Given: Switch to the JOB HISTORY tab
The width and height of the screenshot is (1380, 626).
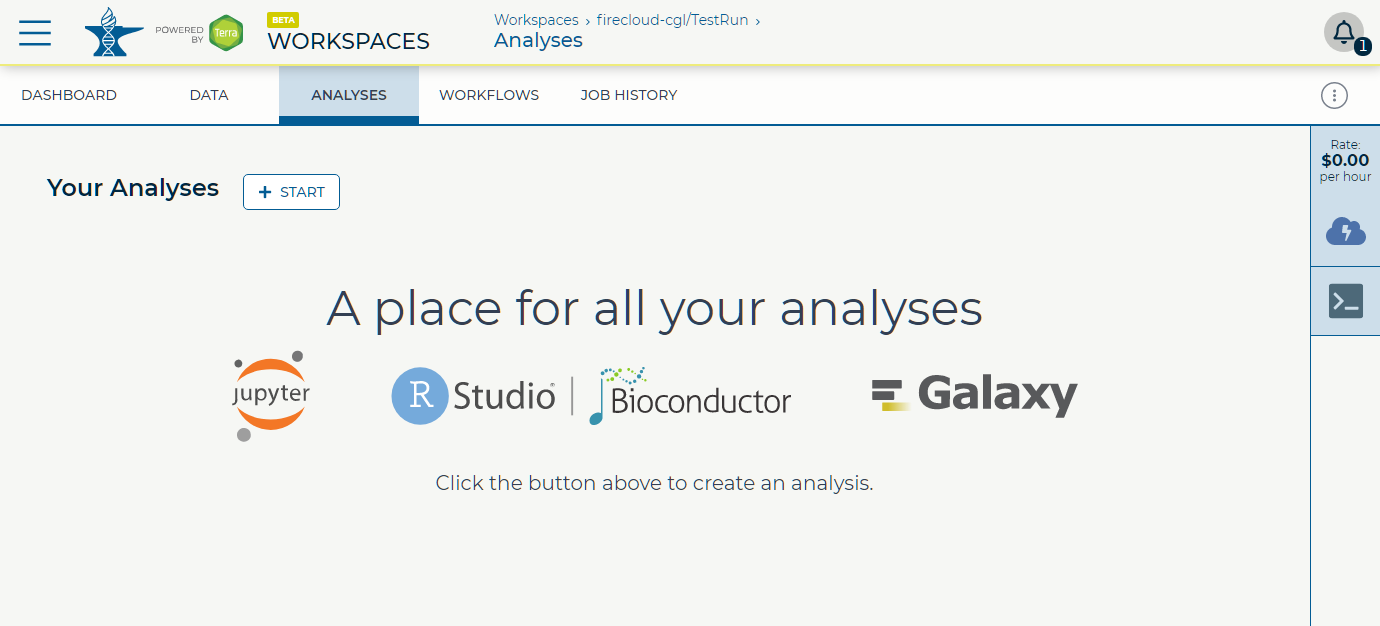Looking at the screenshot, I should [628, 94].
